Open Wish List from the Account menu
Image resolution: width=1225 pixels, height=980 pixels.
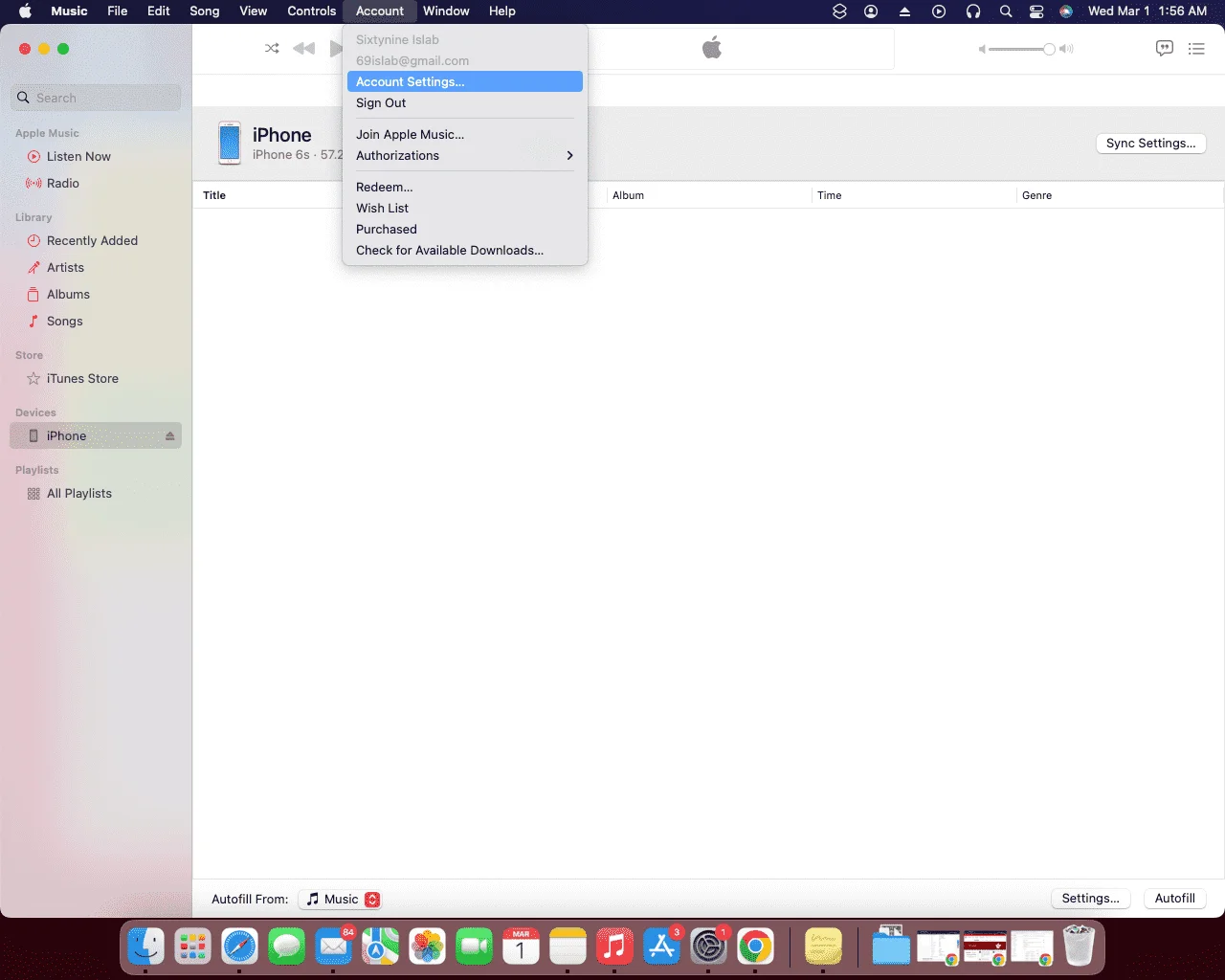click(x=465, y=208)
